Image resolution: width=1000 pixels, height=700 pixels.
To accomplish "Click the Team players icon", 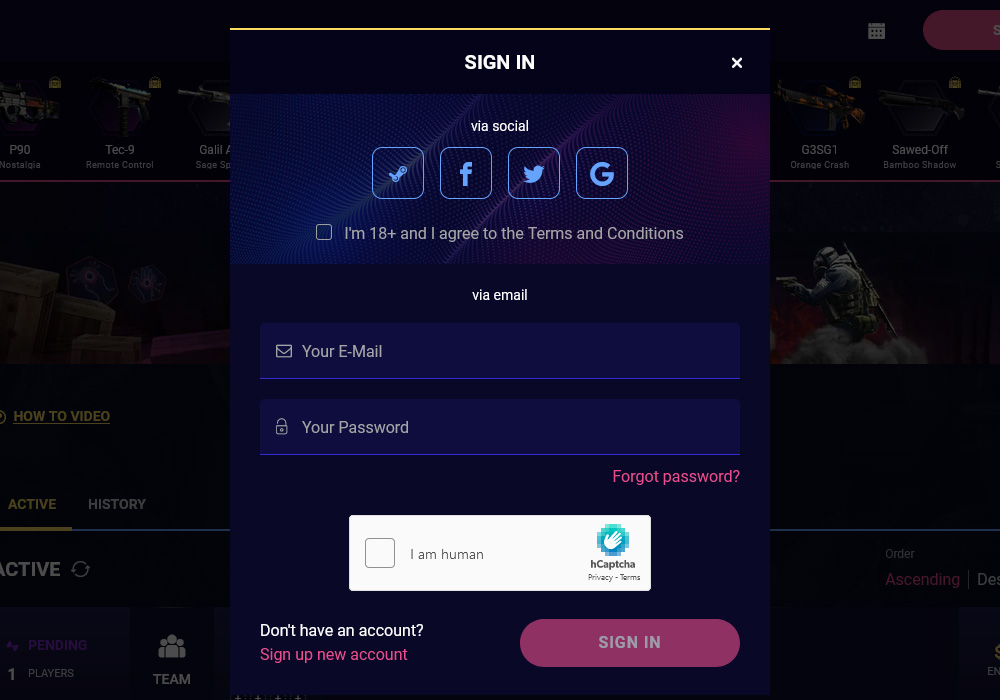I will pos(172,648).
